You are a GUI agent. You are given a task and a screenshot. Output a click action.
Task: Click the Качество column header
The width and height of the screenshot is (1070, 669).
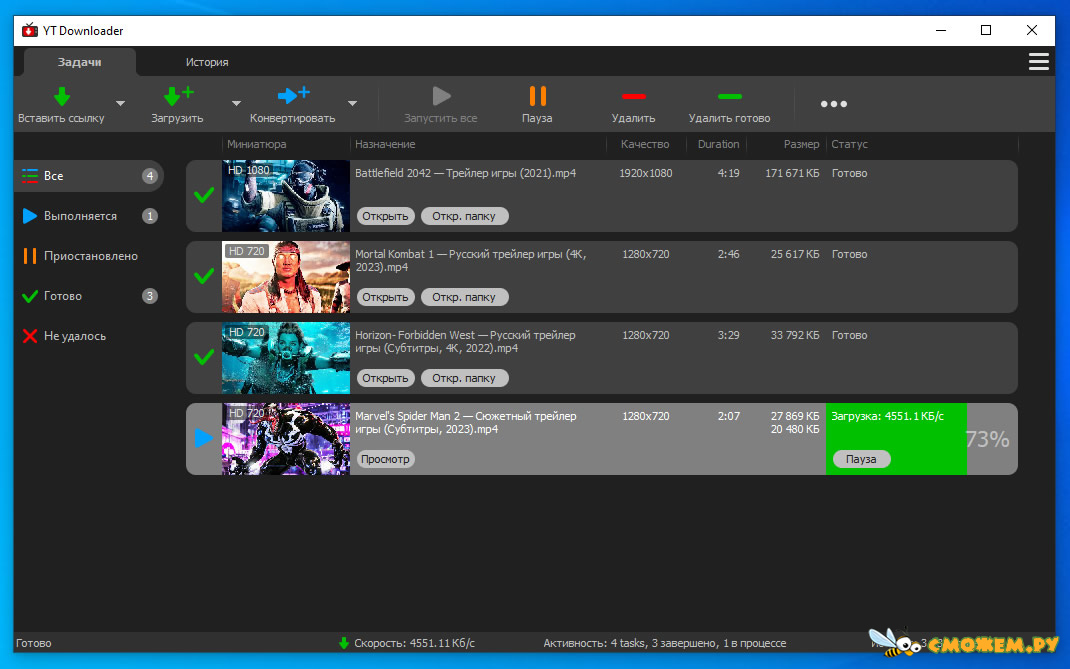pyautogui.click(x=645, y=145)
